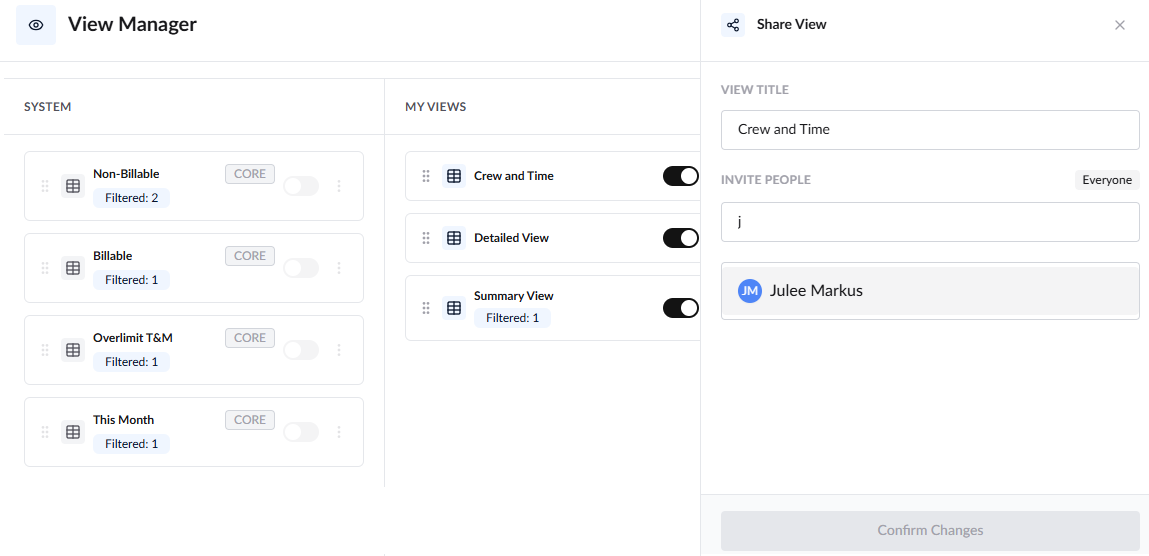Viewport: 1149px width, 556px height.
Task: Enable the Non-Billable system view toggle
Action: pyautogui.click(x=301, y=186)
